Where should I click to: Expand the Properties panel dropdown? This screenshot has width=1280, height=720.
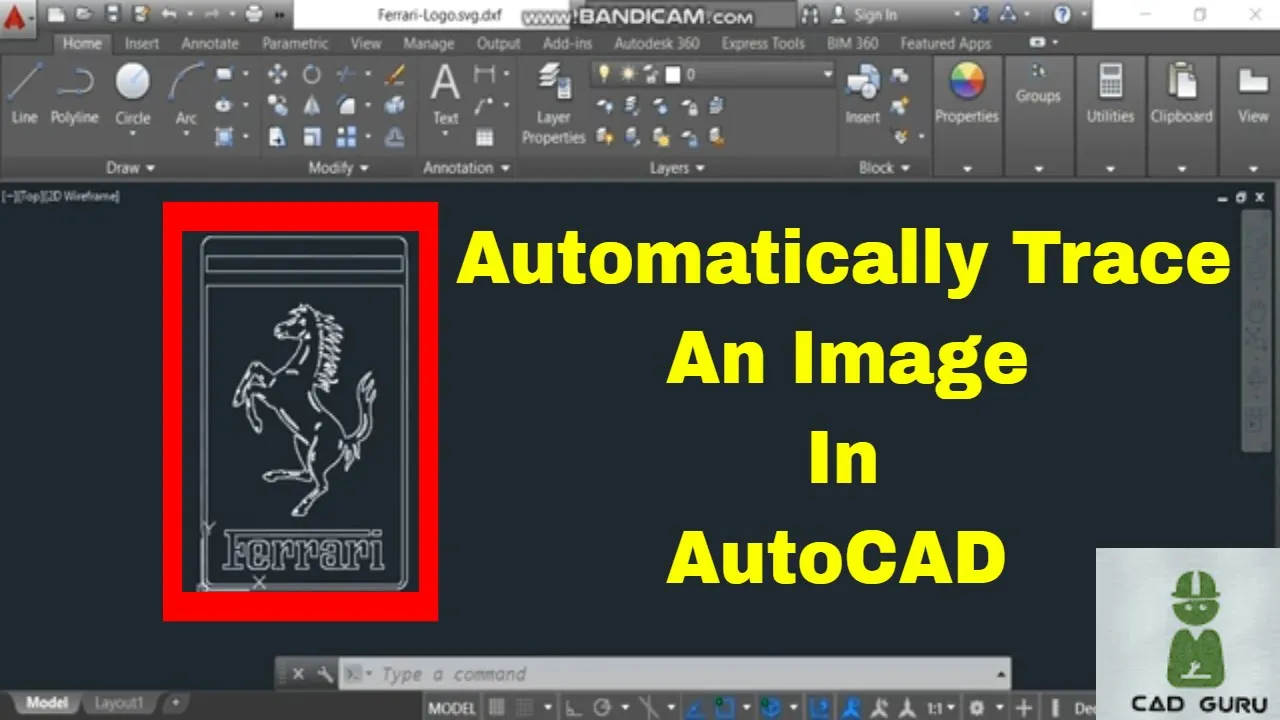[966, 169]
